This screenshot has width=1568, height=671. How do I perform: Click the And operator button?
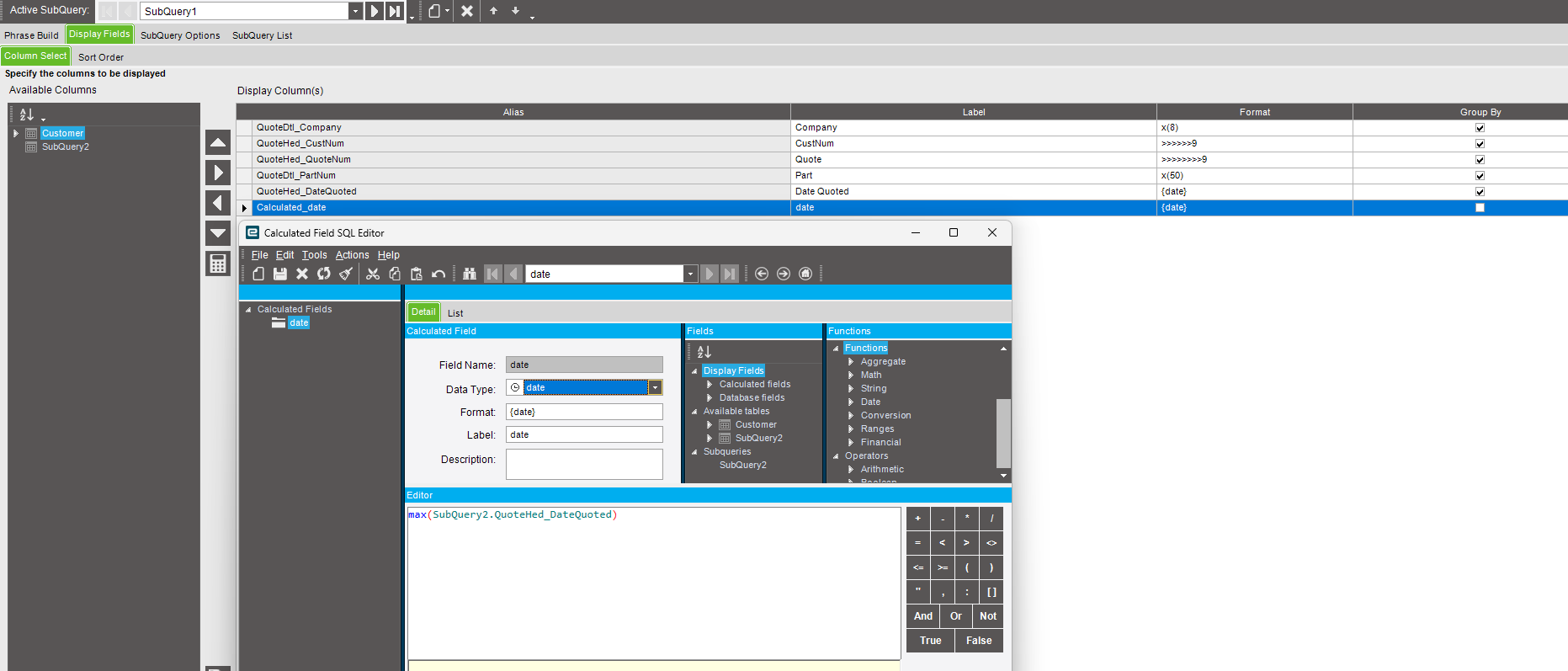[923, 616]
